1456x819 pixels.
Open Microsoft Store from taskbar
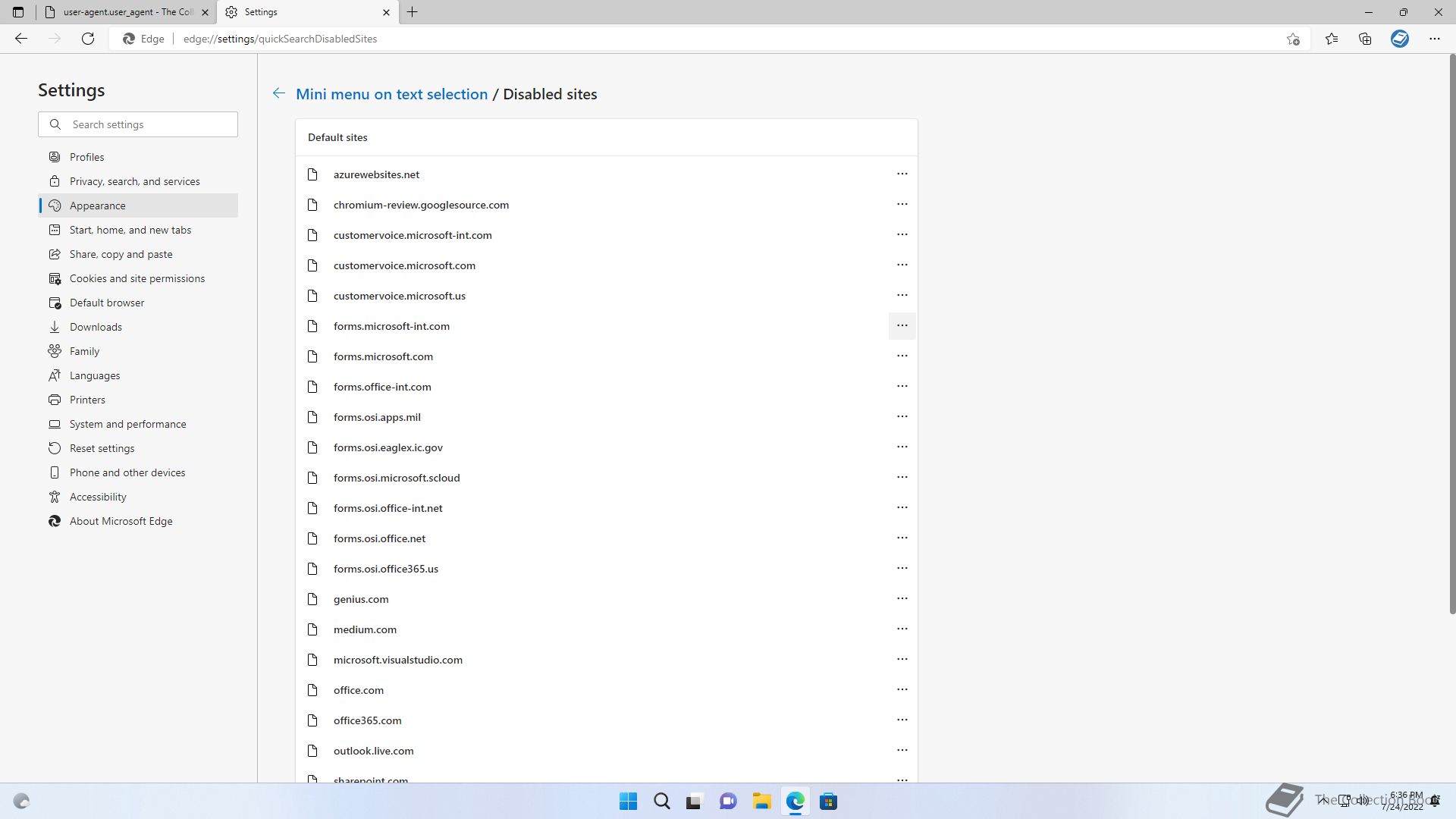(828, 802)
